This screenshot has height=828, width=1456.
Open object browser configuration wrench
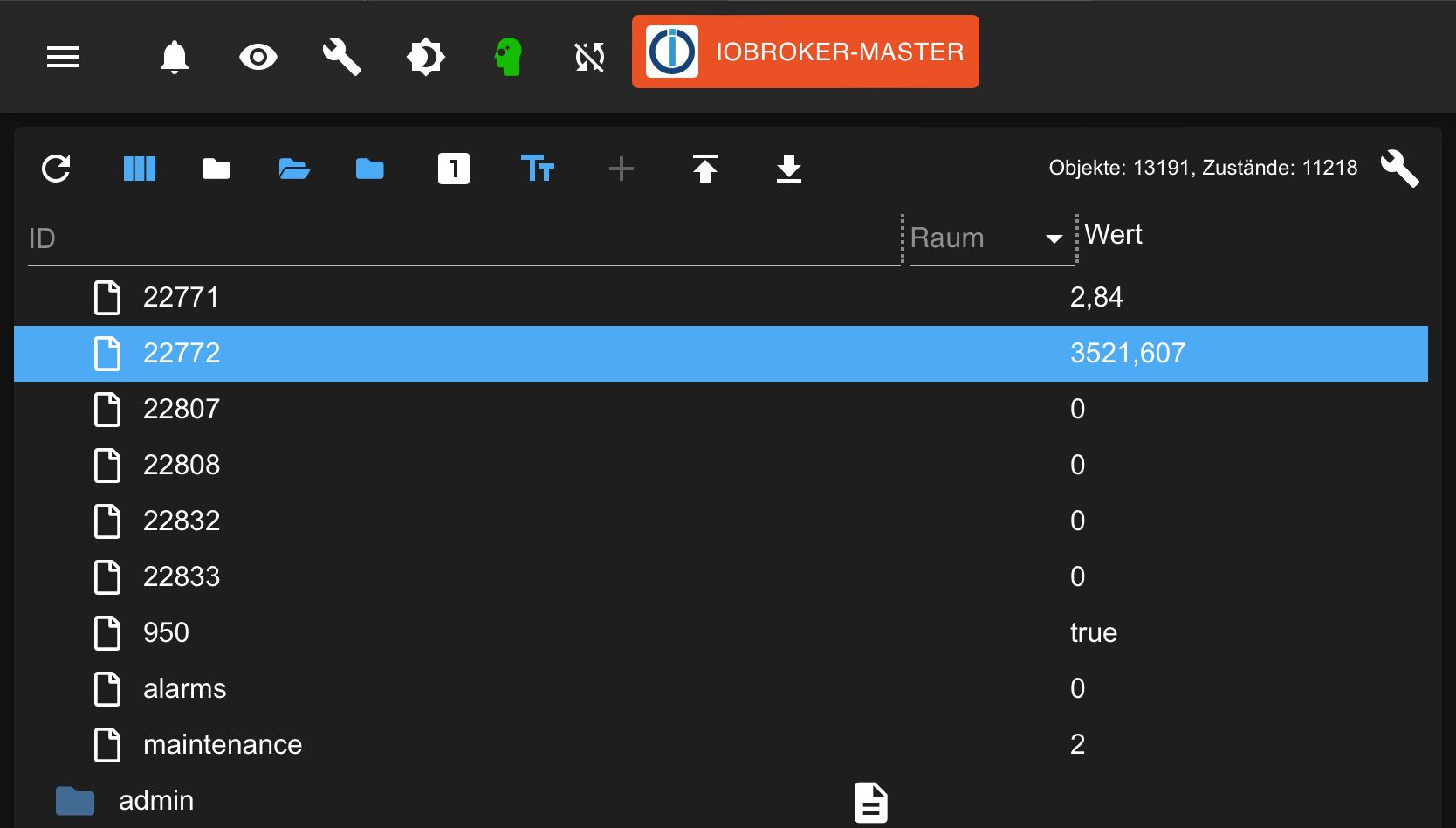[x=1400, y=169]
